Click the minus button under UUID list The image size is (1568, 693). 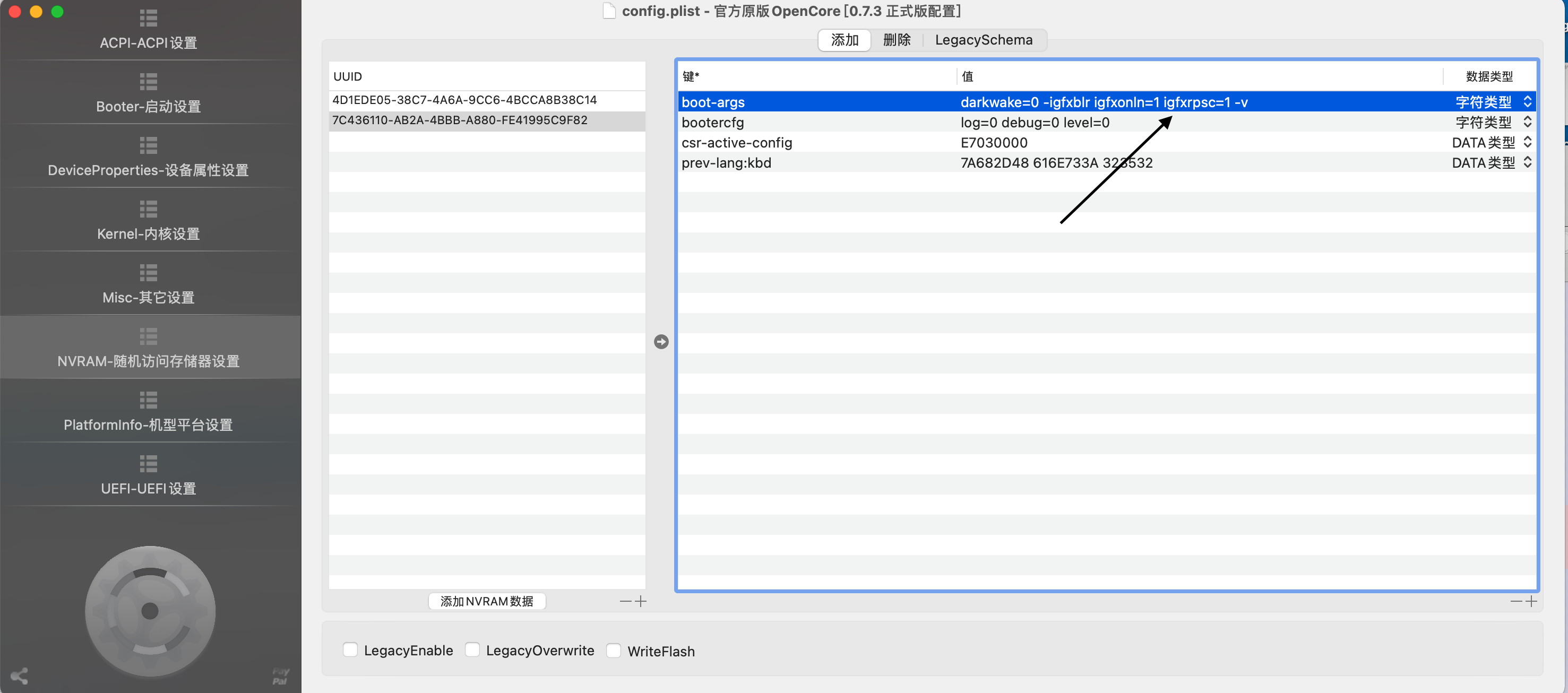pos(625,601)
